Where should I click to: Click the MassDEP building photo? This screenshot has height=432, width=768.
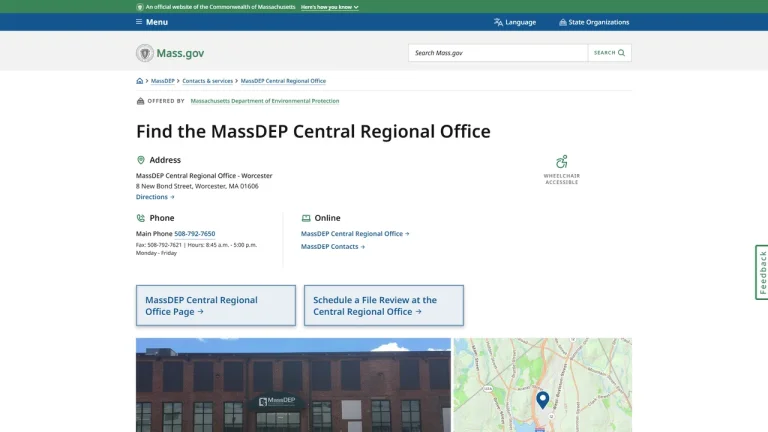click(293, 385)
